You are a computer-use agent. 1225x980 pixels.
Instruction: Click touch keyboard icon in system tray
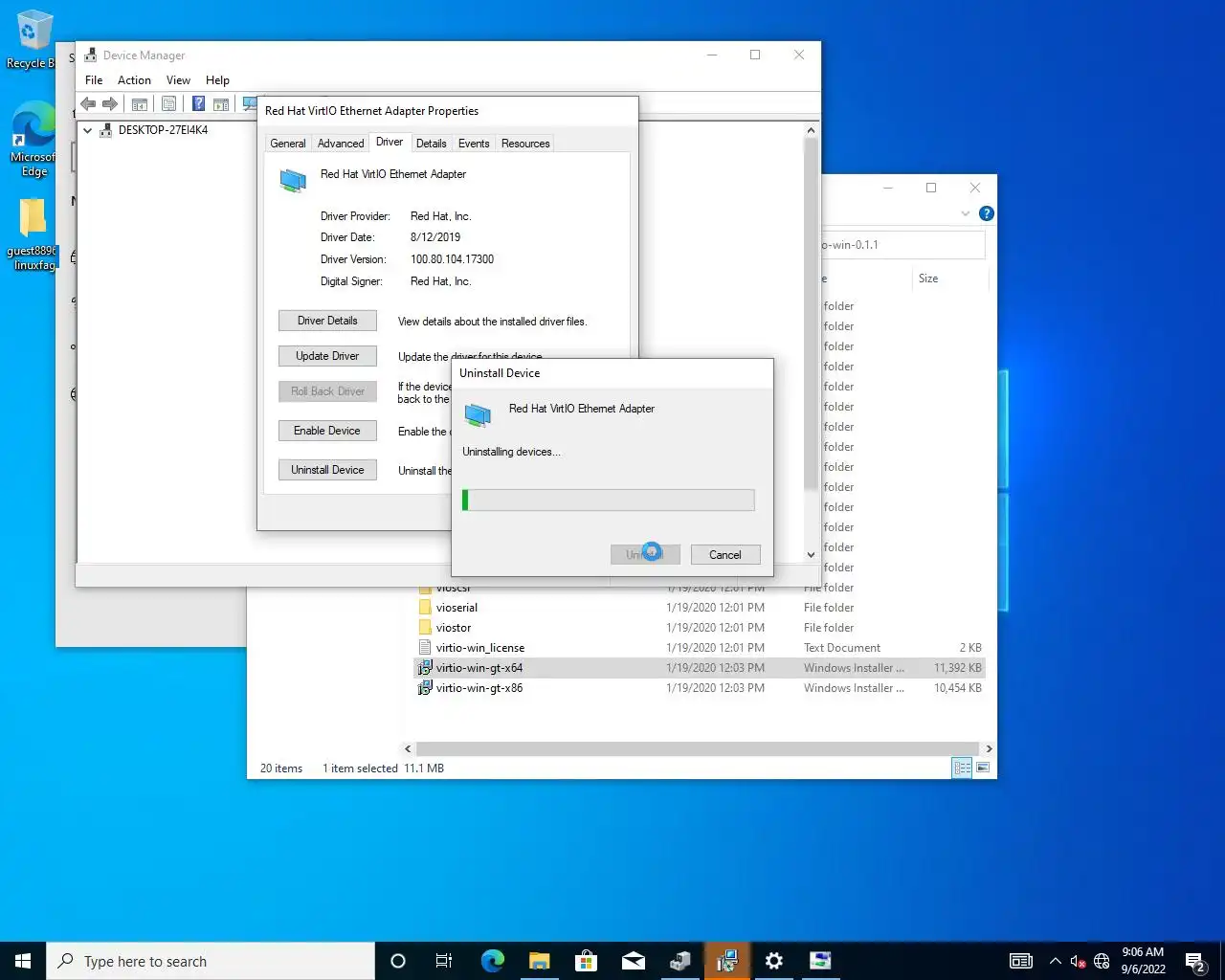1021,961
